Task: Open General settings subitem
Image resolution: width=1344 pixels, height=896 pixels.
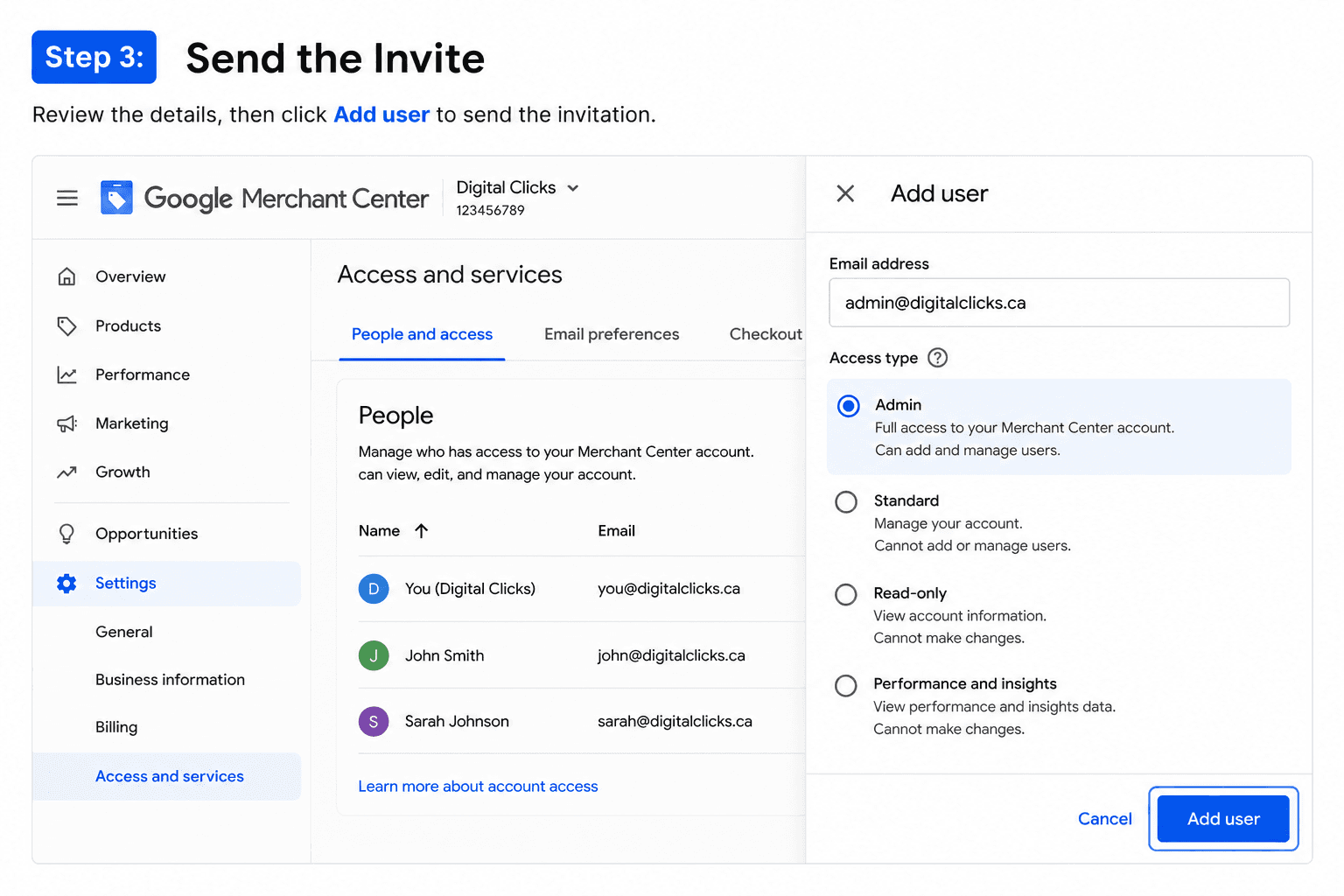Action: click(x=123, y=632)
